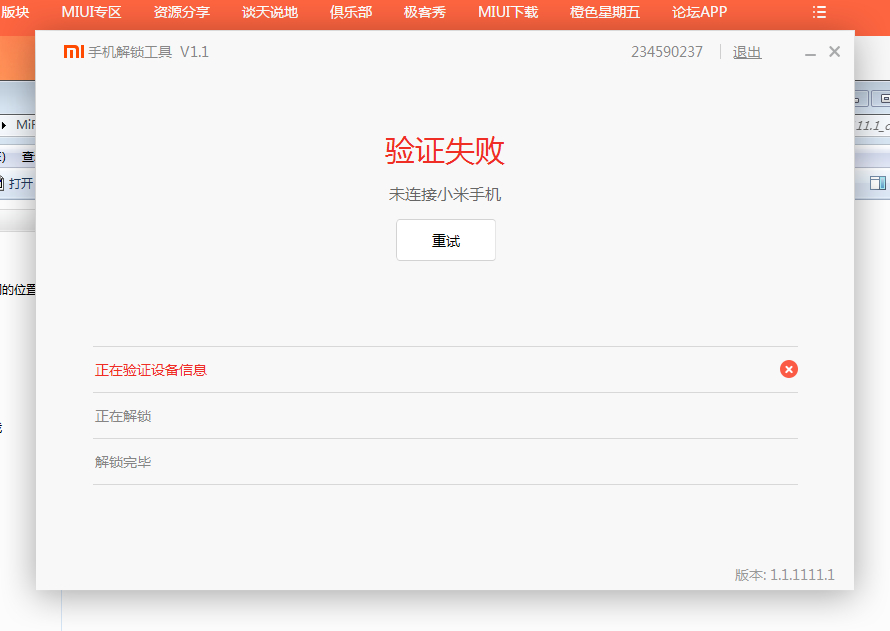Viewport: 890px width, 631px height.
Task: Open the 论坛APP forum menu
Action: (699, 12)
